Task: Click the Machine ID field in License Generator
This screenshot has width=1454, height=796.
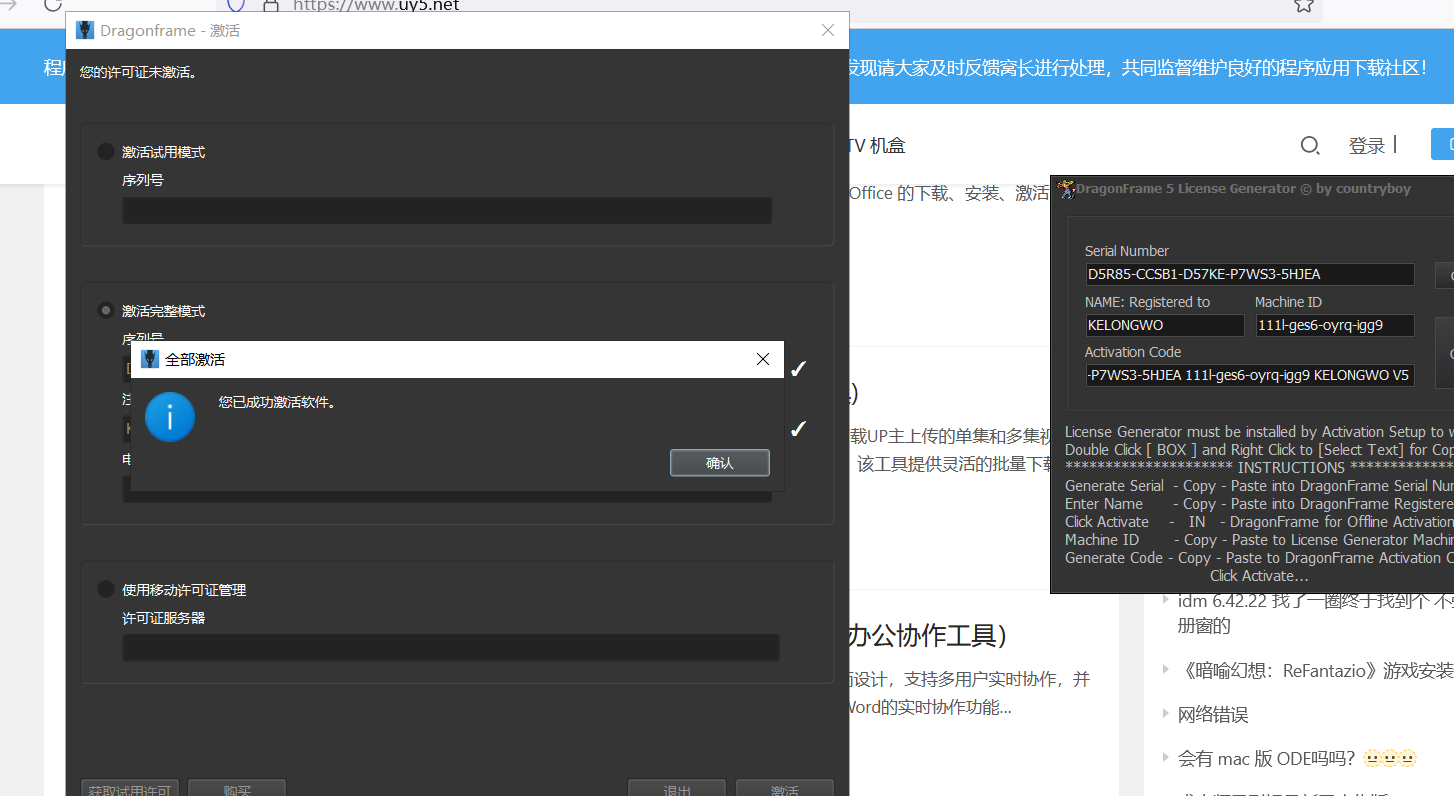Action: [x=1335, y=325]
